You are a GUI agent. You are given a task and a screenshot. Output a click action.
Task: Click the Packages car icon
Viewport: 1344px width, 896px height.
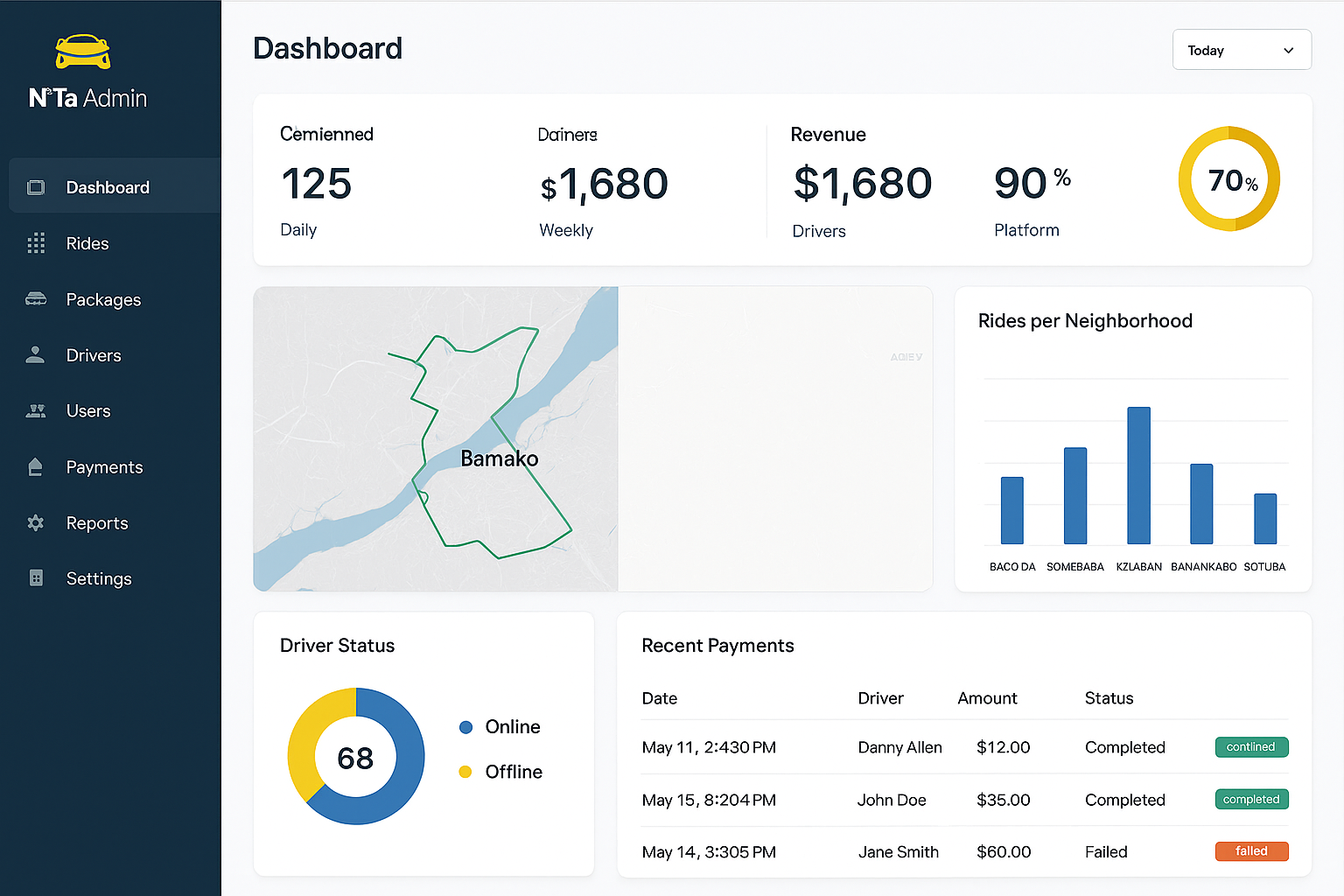coord(36,299)
